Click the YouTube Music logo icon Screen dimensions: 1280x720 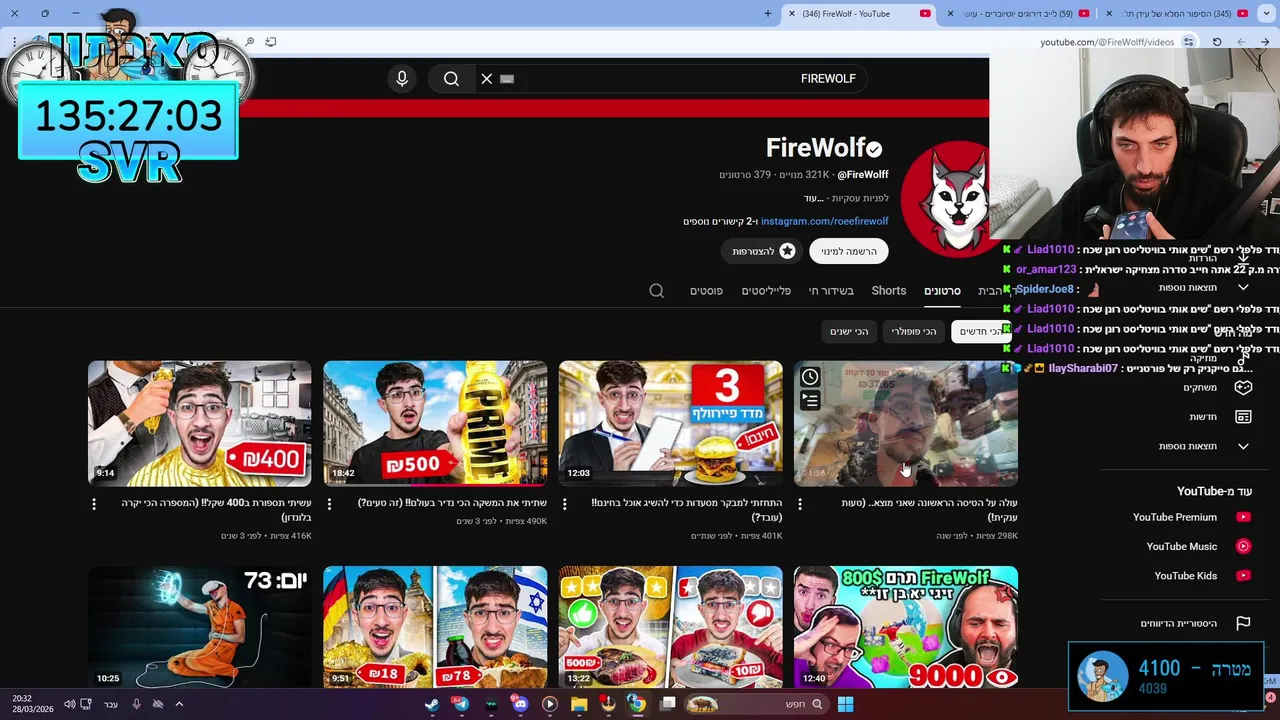pos(1243,546)
